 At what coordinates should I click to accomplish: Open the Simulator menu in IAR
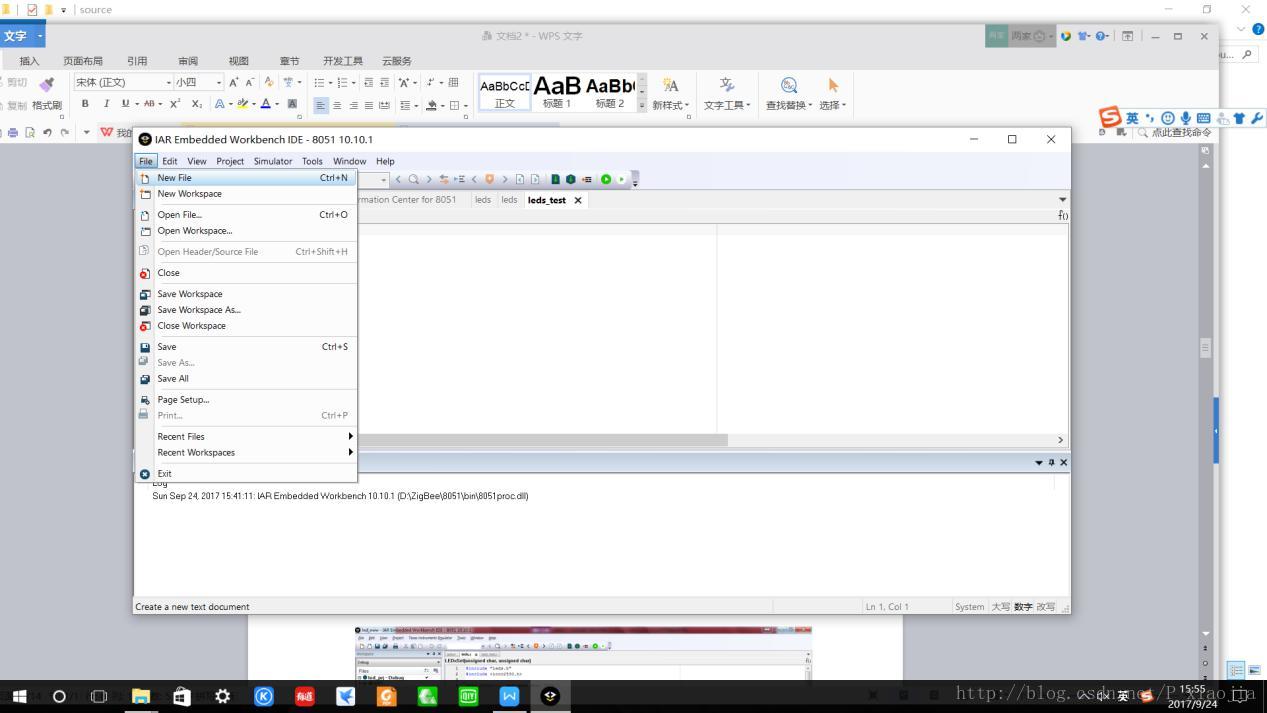pyautogui.click(x=273, y=161)
